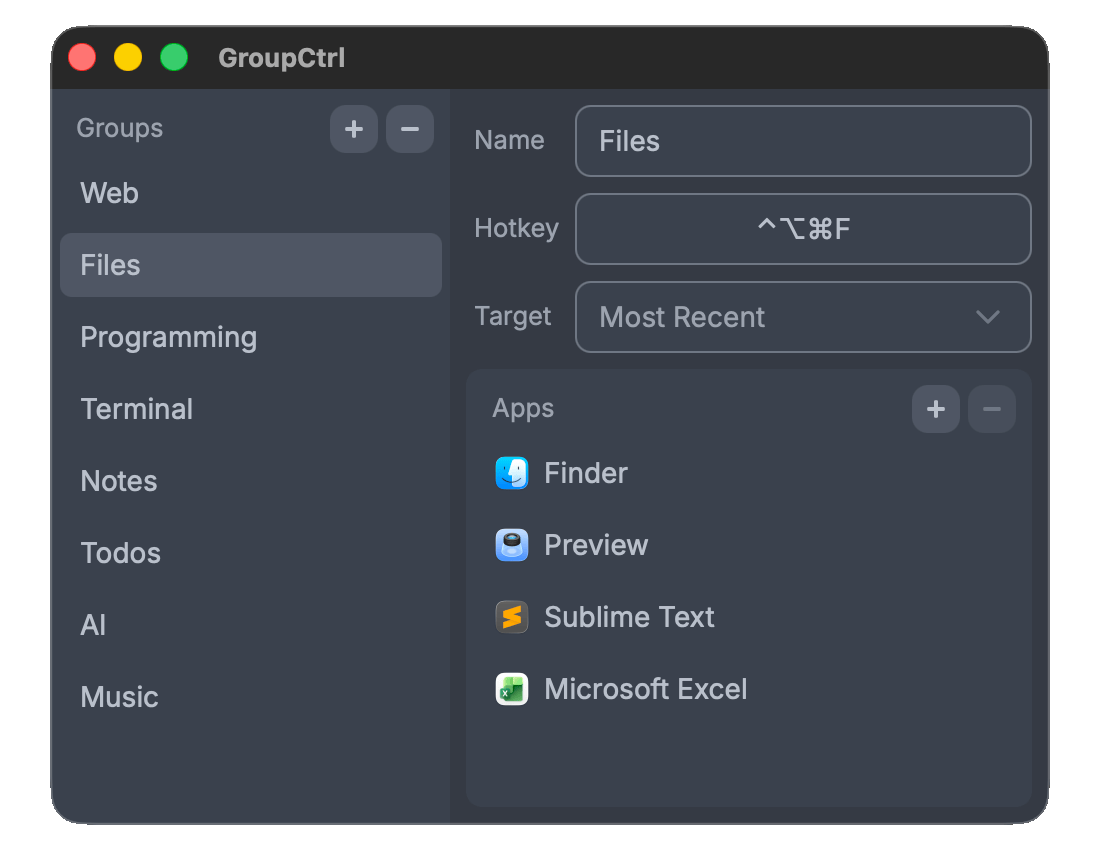The image size is (1100, 850).
Task: Click the Microsoft Excel app icon
Action: pos(511,689)
